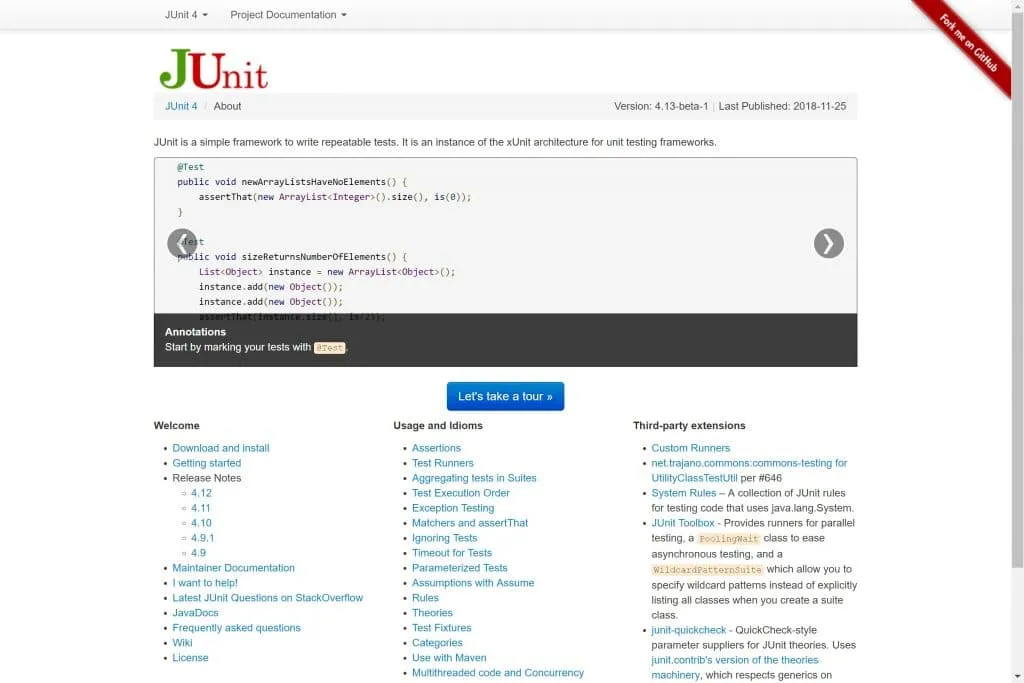The image size is (1024, 683).
Task: Open Matchers and assertThat link
Action: 470,523
